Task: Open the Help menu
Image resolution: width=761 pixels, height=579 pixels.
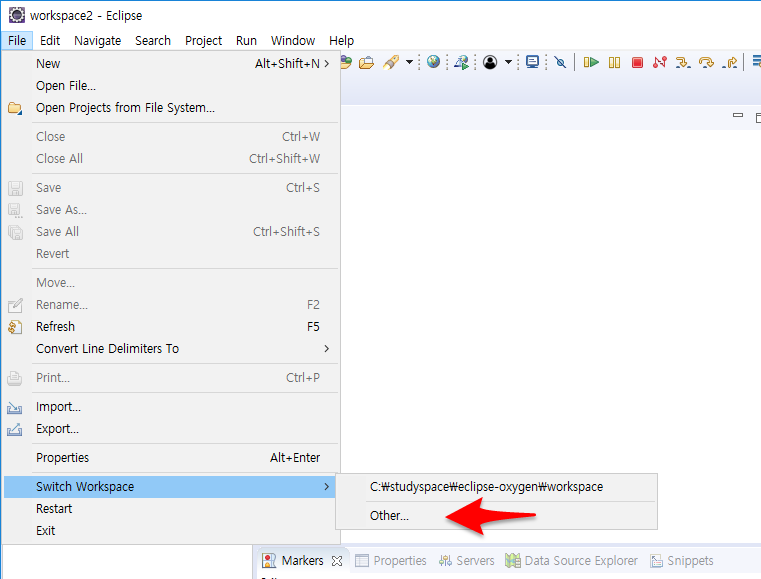Action: point(341,40)
